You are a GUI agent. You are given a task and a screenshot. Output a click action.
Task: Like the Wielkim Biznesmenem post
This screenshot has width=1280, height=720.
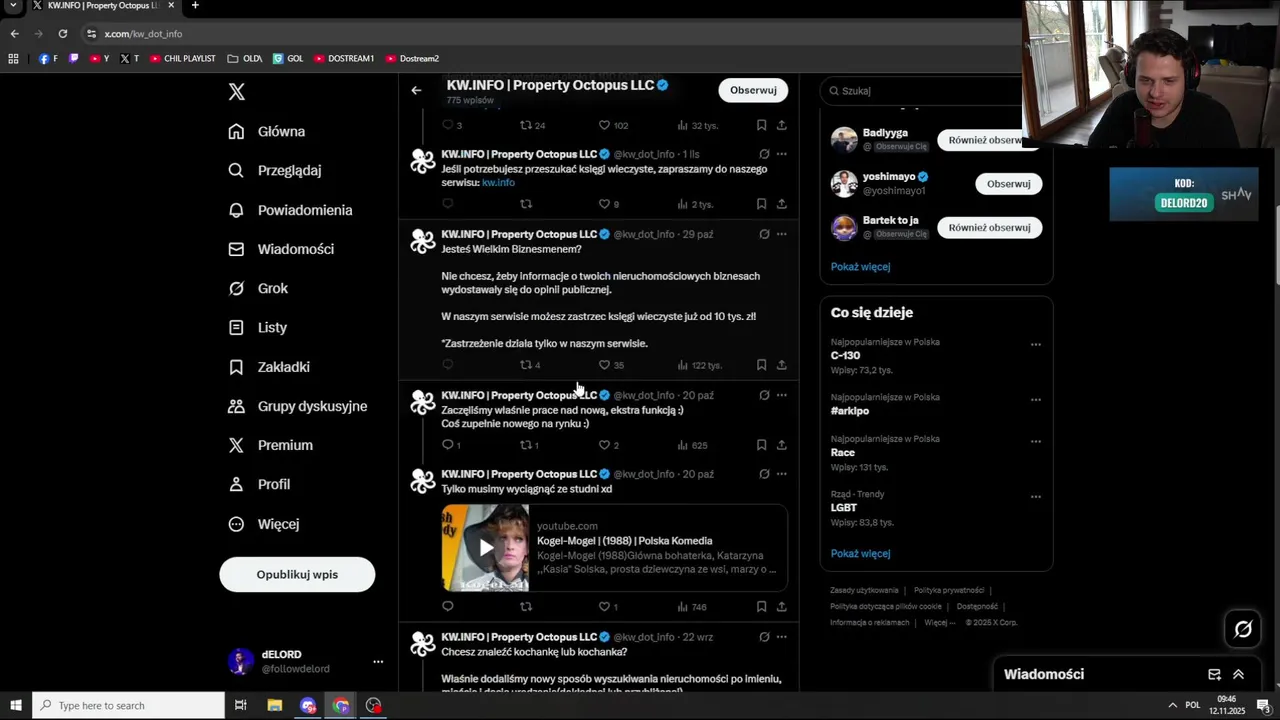pyautogui.click(x=604, y=365)
